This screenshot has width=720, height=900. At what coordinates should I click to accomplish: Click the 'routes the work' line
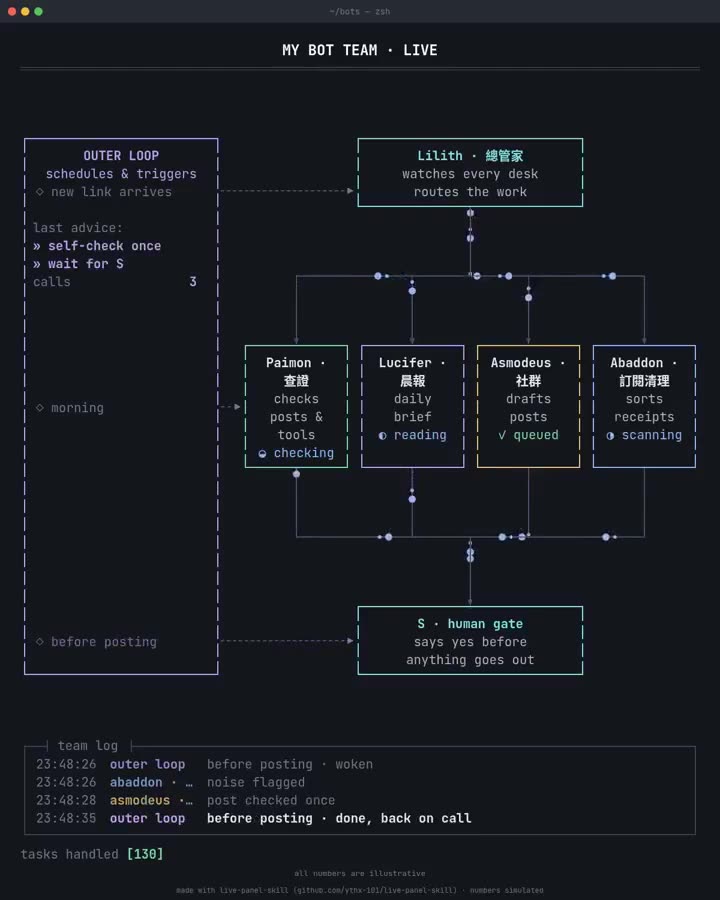pos(470,192)
